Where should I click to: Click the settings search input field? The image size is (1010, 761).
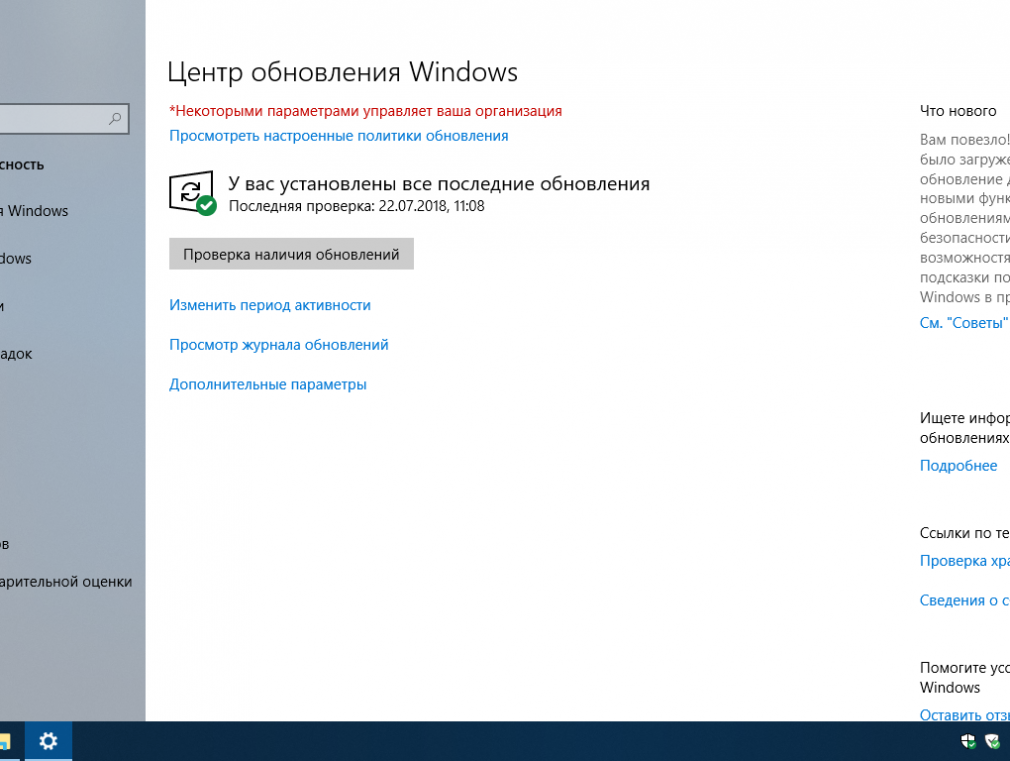[63, 119]
